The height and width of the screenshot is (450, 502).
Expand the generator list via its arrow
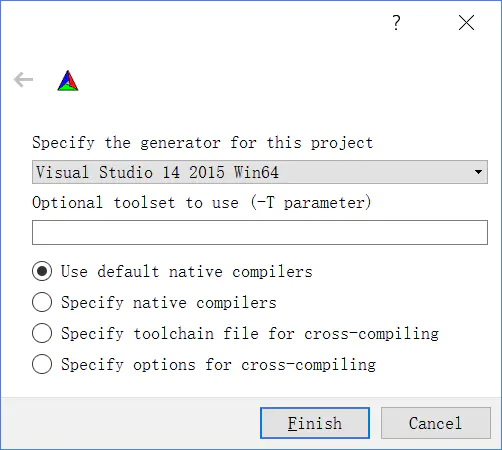point(478,172)
